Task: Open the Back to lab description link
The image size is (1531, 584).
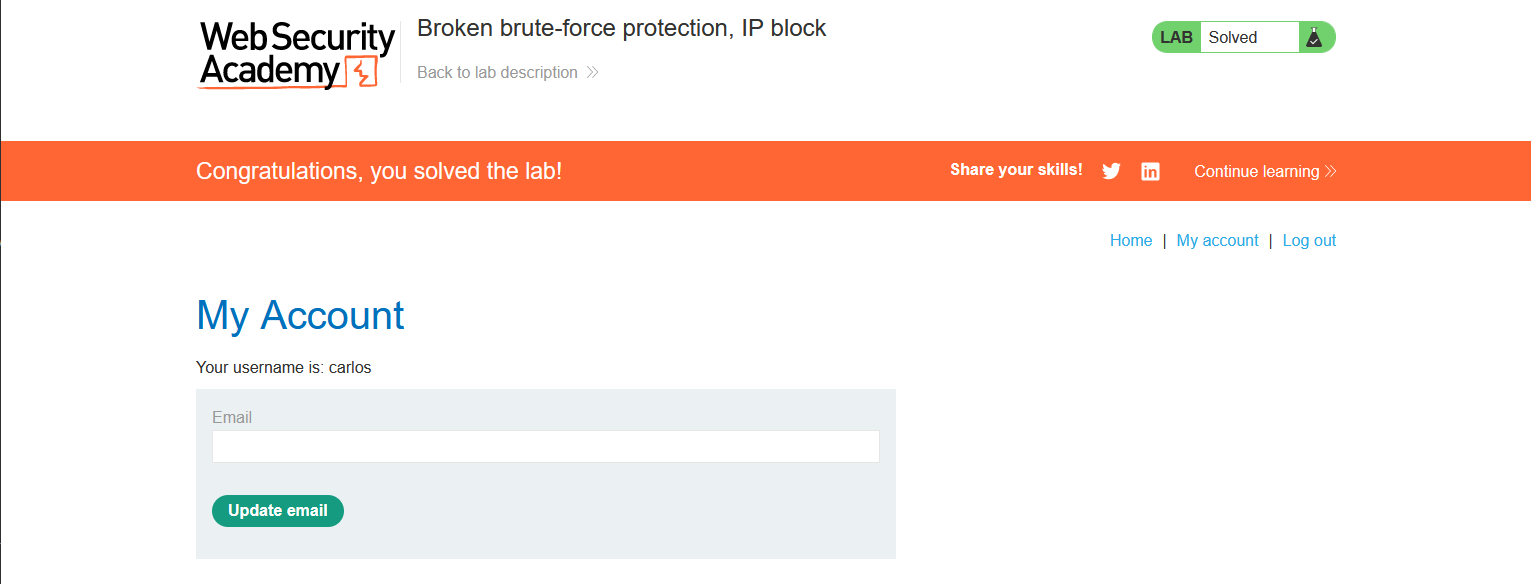Action: (x=497, y=72)
